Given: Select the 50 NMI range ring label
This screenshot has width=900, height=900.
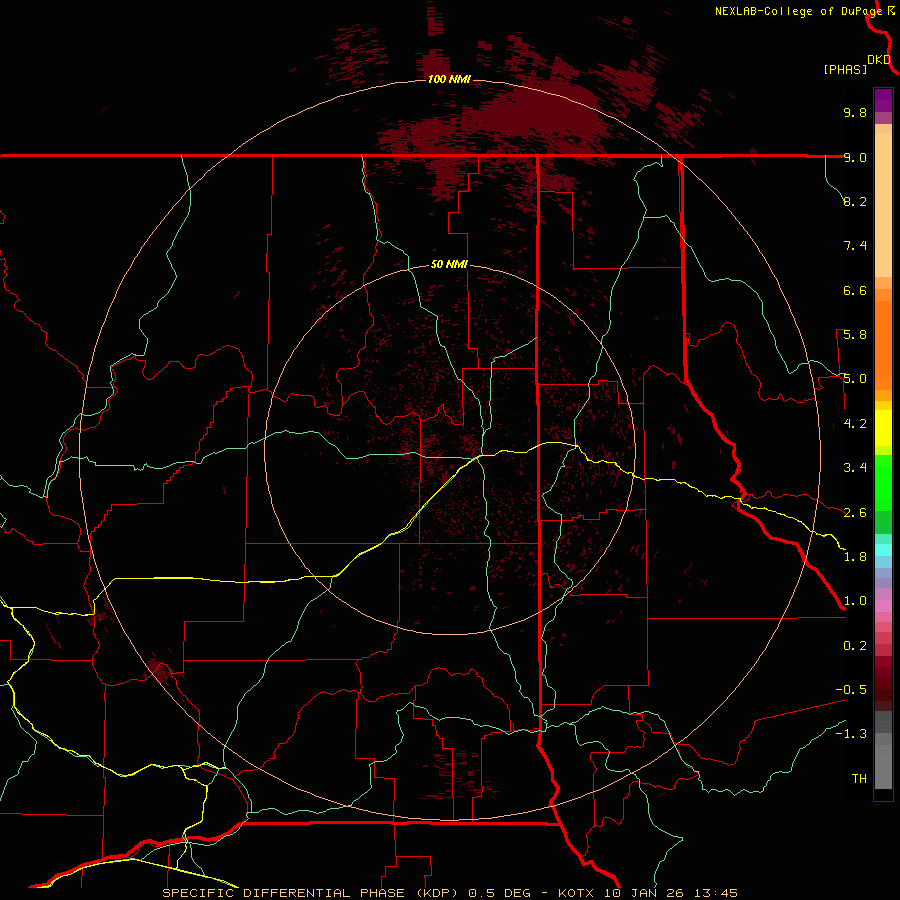Looking at the screenshot, I should (x=449, y=264).
